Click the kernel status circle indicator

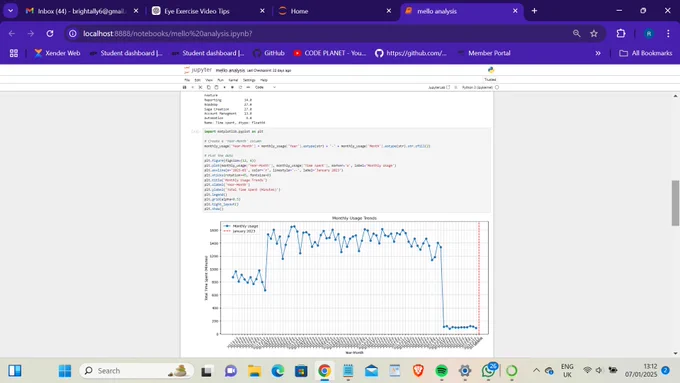(497, 87)
